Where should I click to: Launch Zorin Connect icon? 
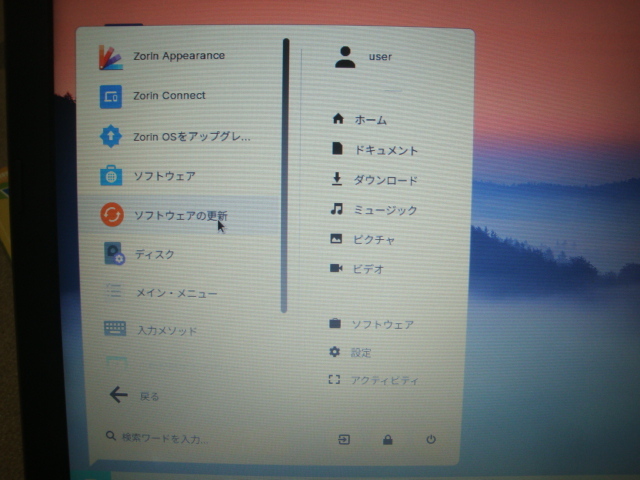coord(111,97)
